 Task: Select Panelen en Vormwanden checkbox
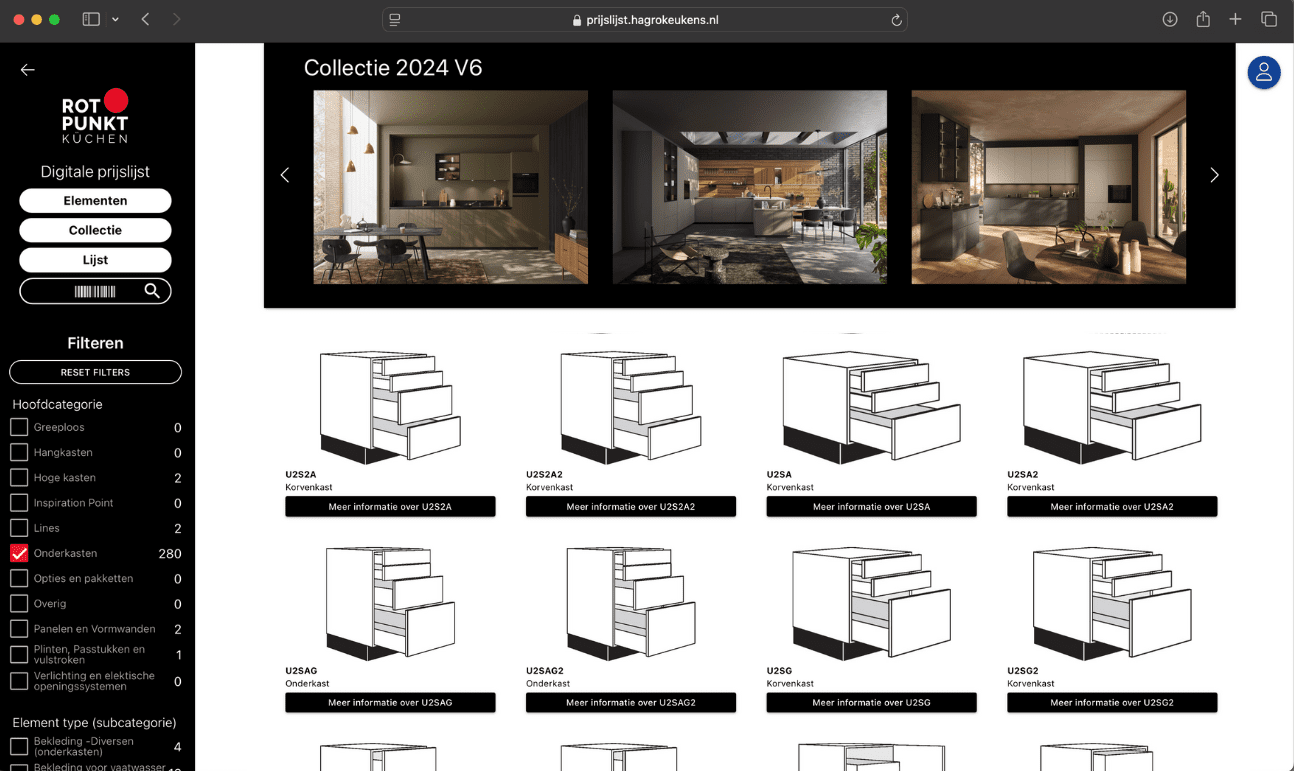(x=19, y=629)
